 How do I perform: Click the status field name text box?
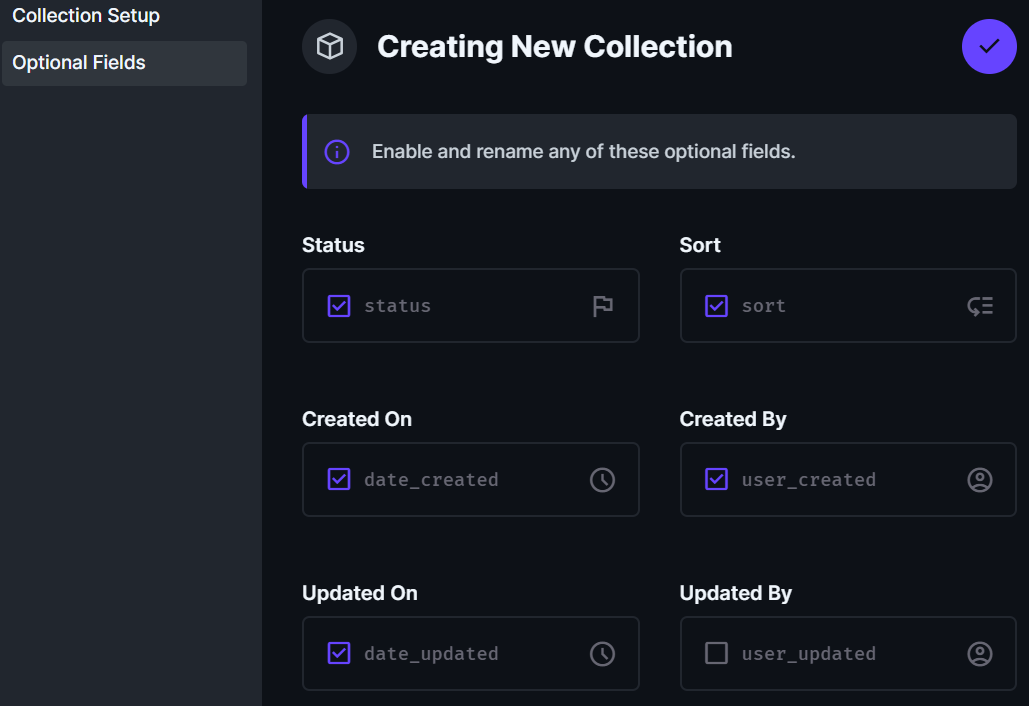point(460,306)
